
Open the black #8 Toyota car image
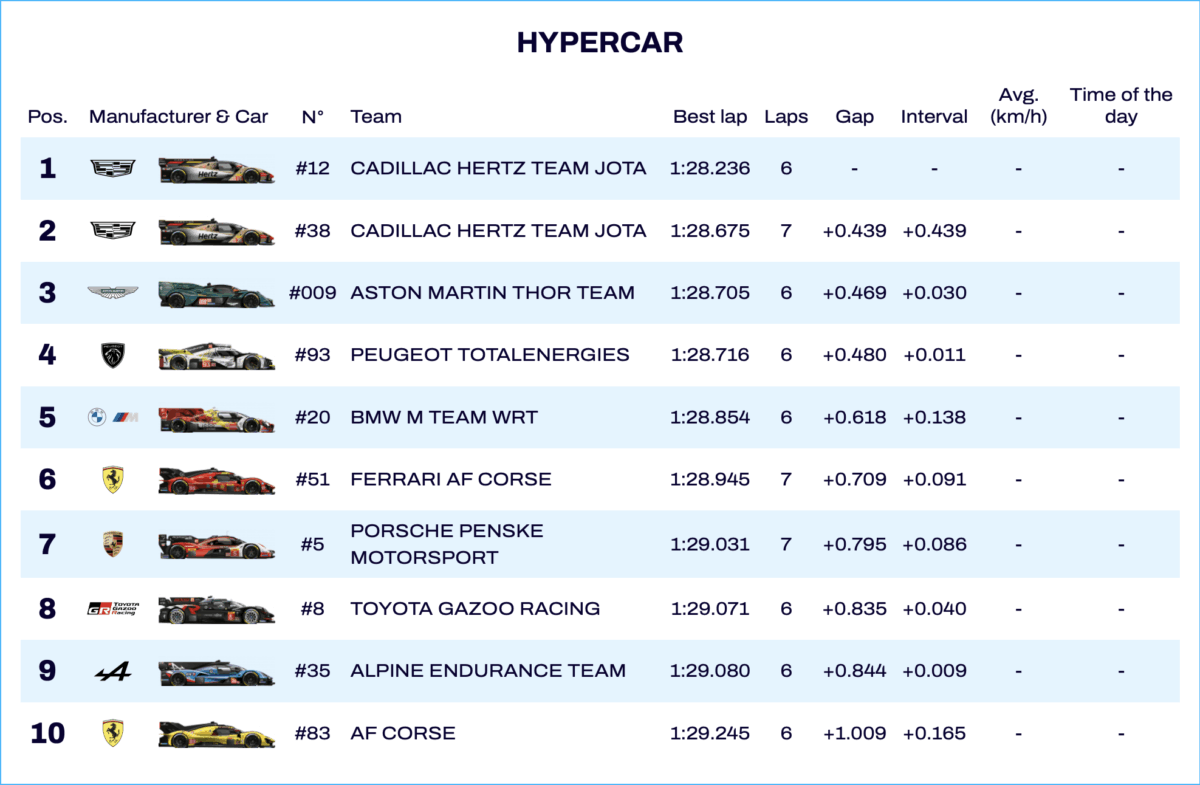[x=216, y=609]
